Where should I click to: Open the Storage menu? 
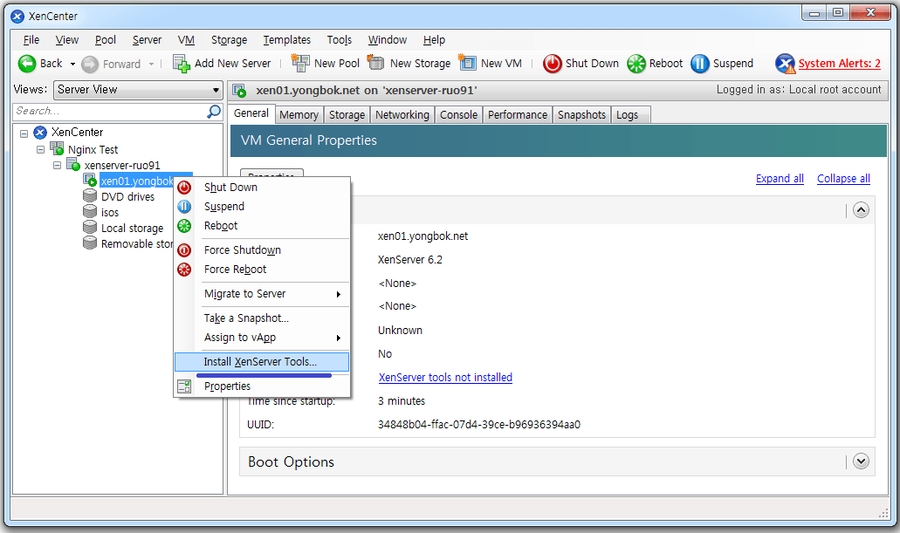(x=229, y=40)
